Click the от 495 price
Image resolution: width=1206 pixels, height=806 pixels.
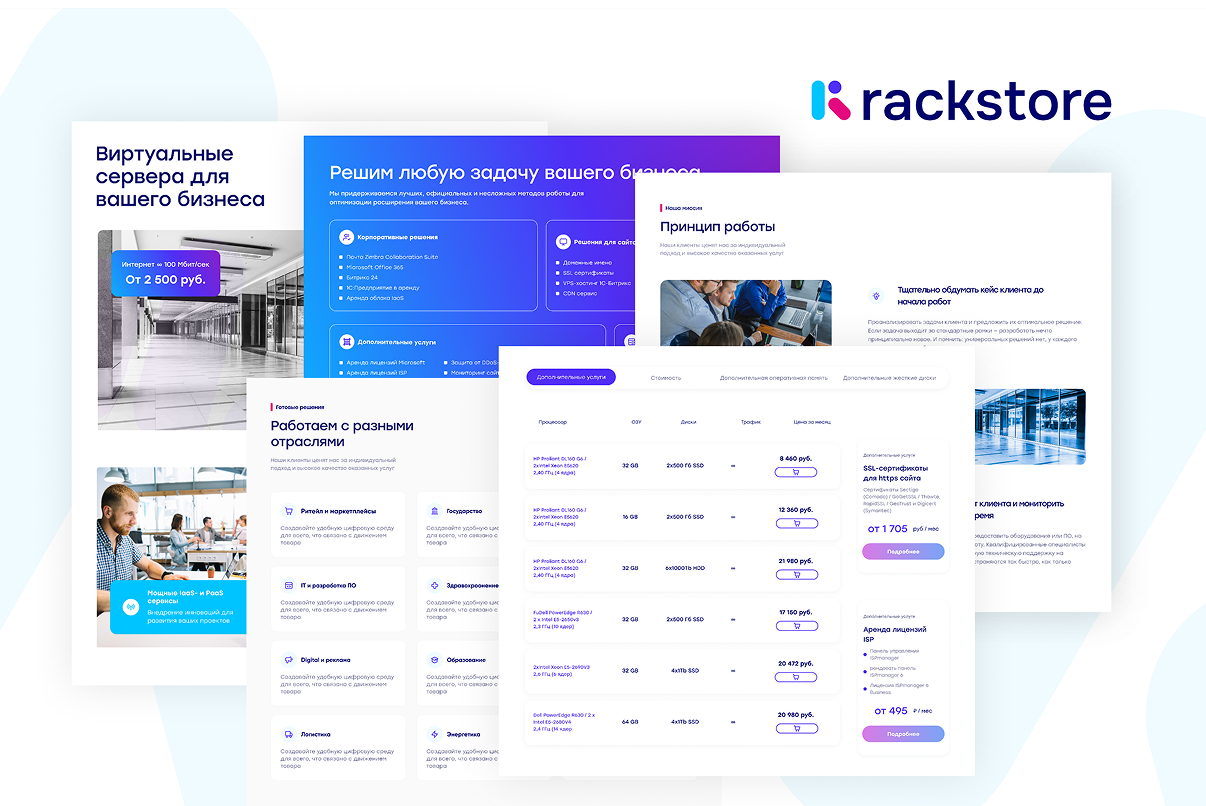pos(891,711)
